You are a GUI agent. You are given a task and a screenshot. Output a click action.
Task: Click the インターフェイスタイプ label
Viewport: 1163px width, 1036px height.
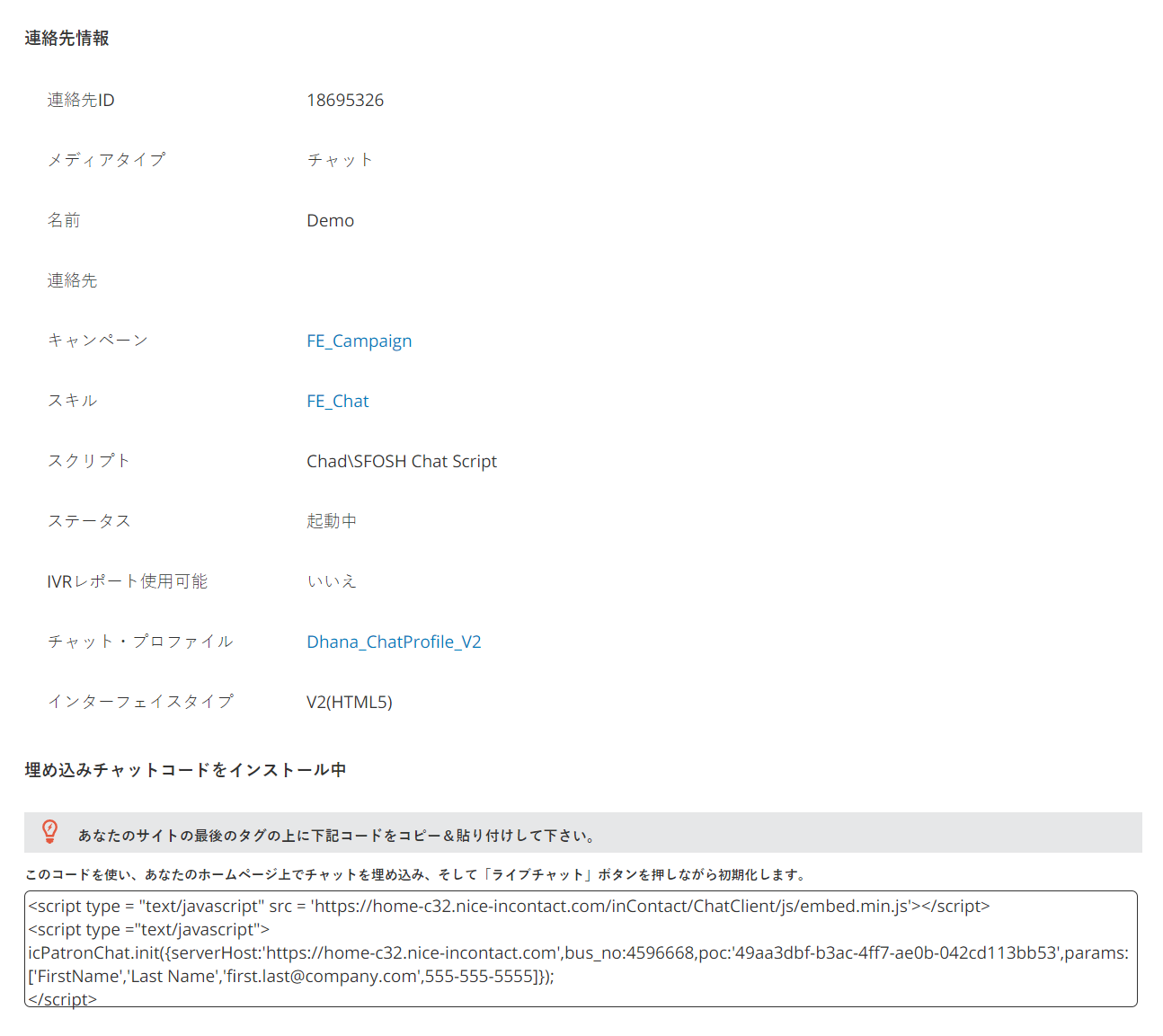140,702
